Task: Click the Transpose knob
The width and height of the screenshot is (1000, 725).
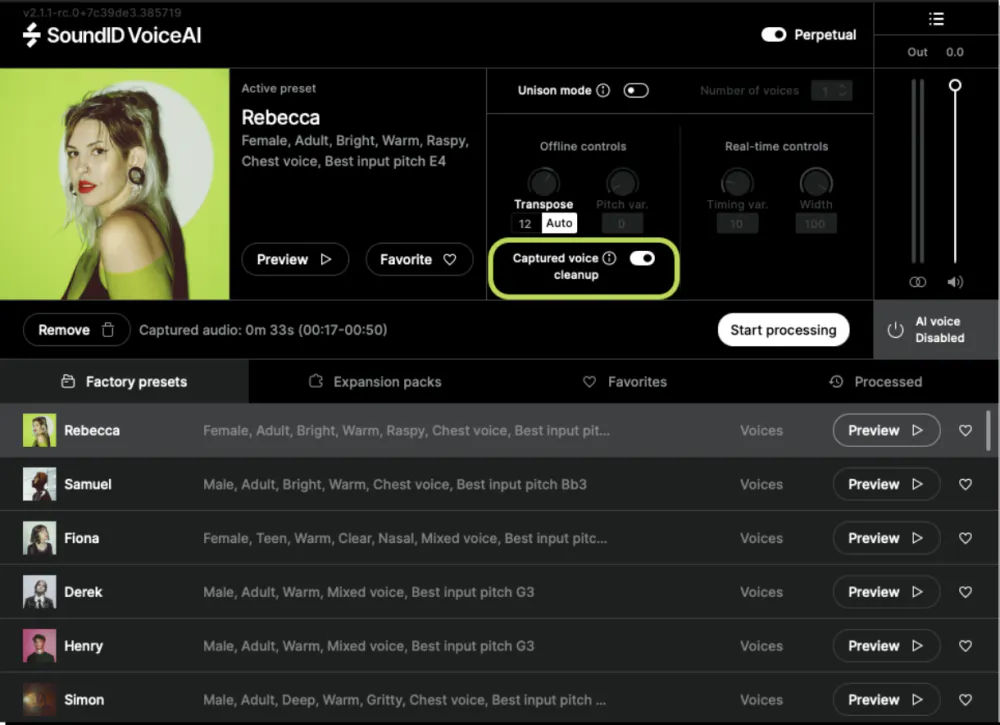Action: coord(543,182)
